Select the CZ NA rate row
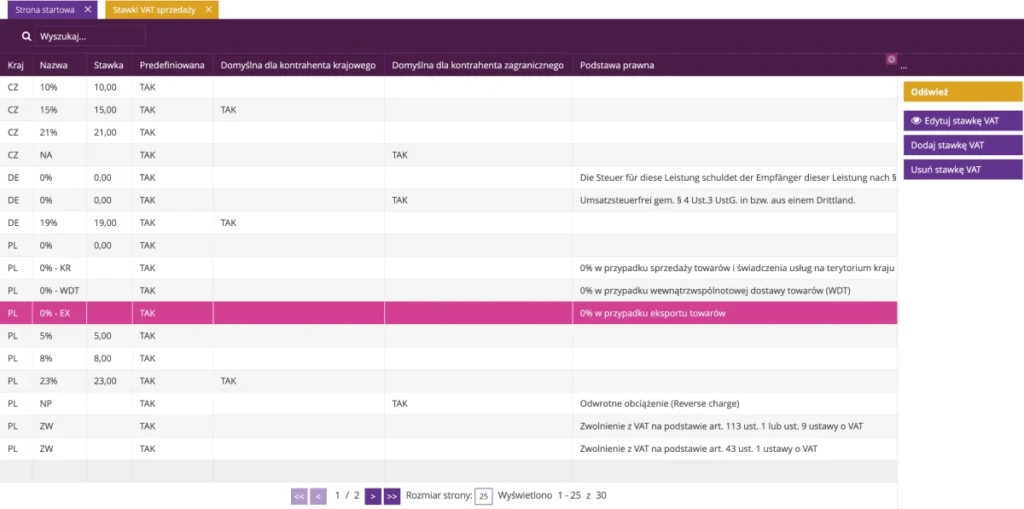1024x509 pixels. pos(449,155)
